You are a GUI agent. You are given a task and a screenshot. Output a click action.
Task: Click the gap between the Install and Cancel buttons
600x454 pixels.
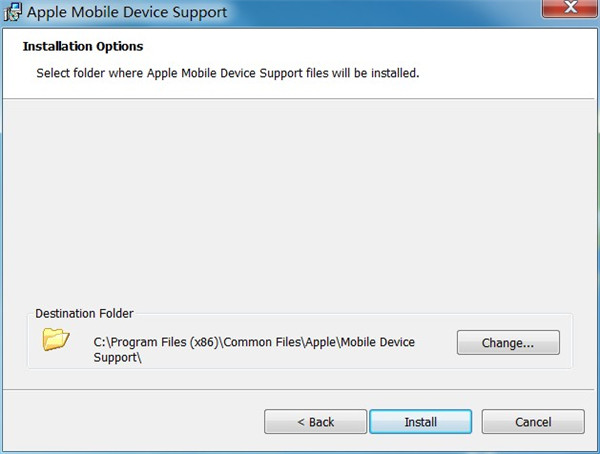pyautogui.click(x=476, y=422)
